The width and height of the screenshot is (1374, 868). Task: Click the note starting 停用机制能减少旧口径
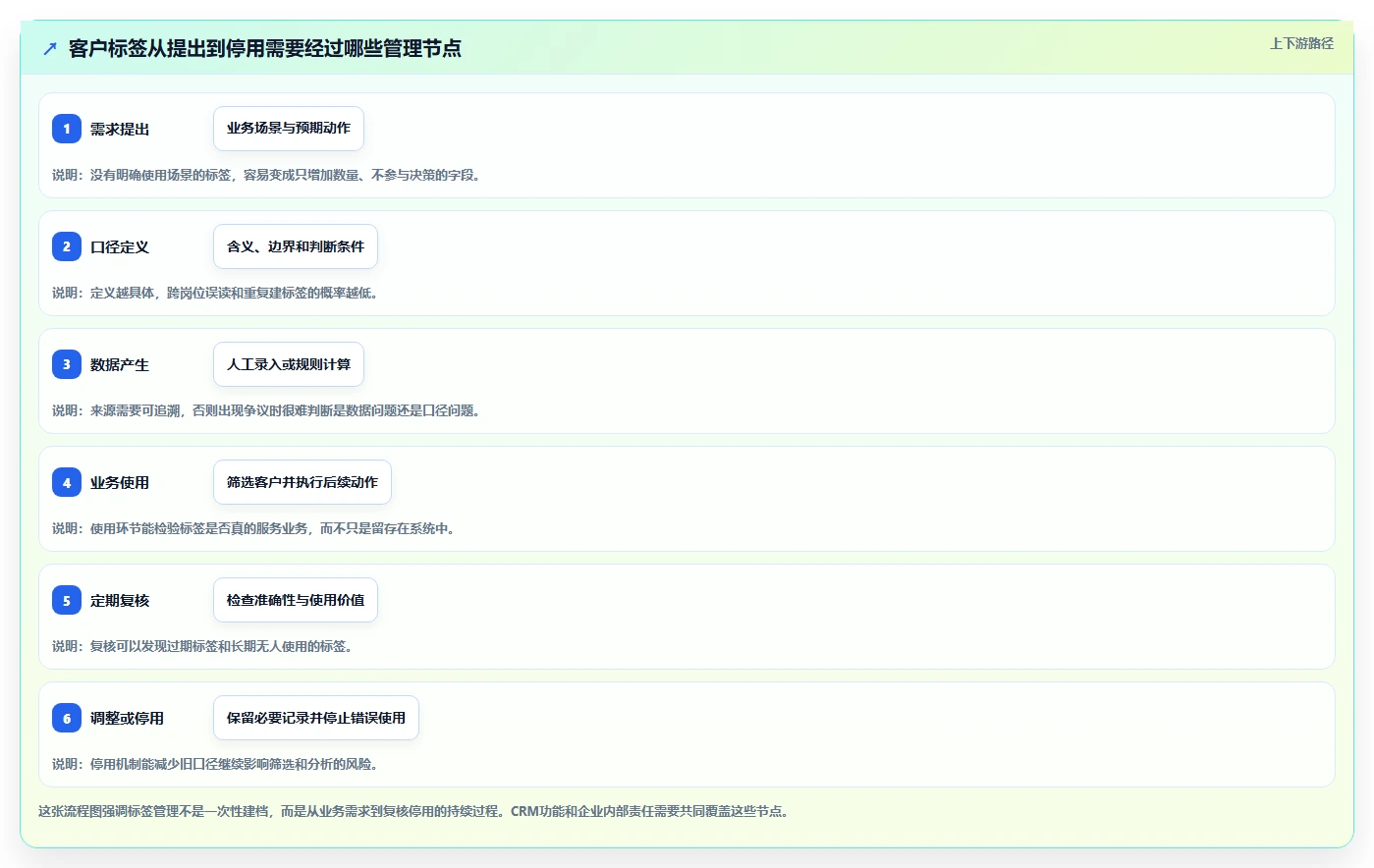[215, 764]
